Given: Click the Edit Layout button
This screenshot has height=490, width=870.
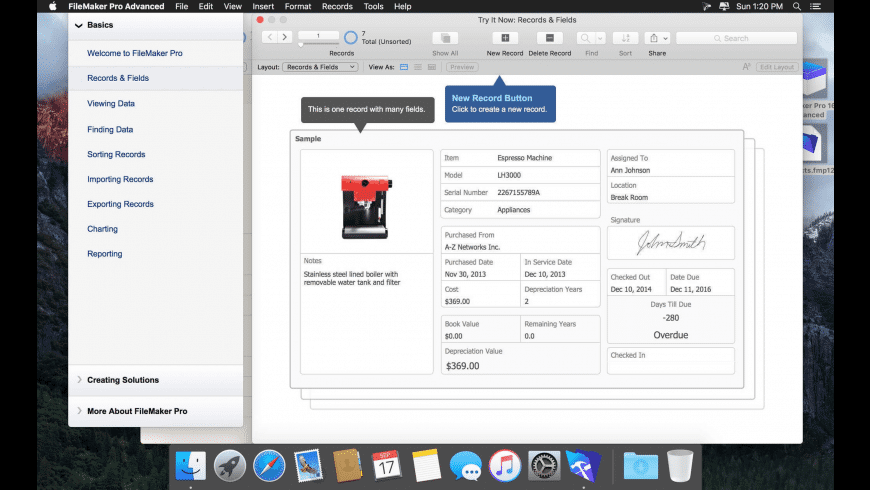Looking at the screenshot, I should [x=777, y=67].
